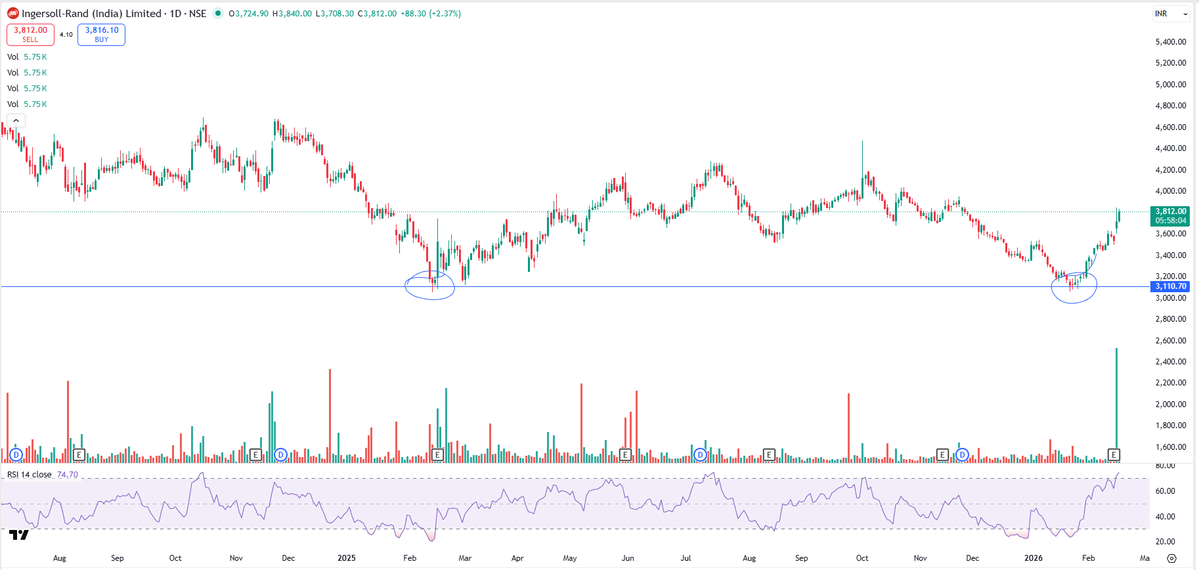The image size is (1199, 570).
Task: Open the dividend marker in late November 2024
Action: coord(280,454)
